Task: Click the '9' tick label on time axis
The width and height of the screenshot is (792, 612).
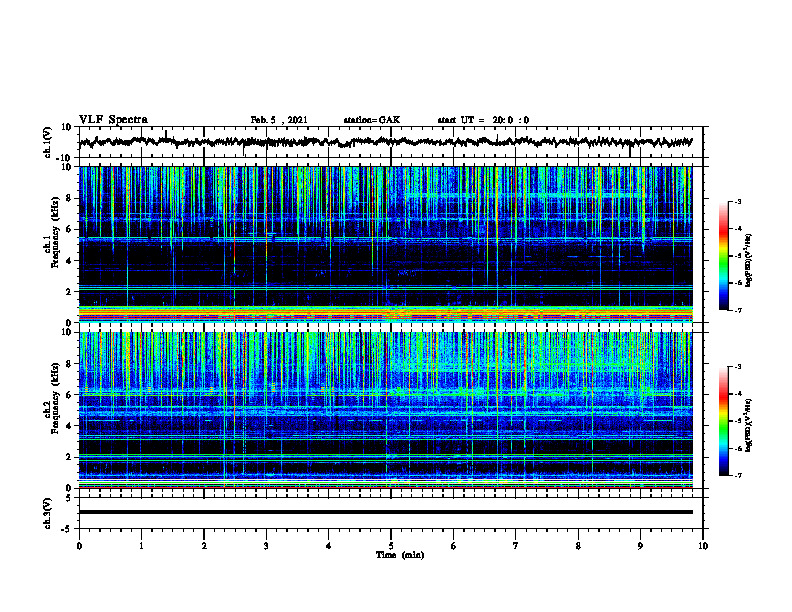Action: coord(640,546)
